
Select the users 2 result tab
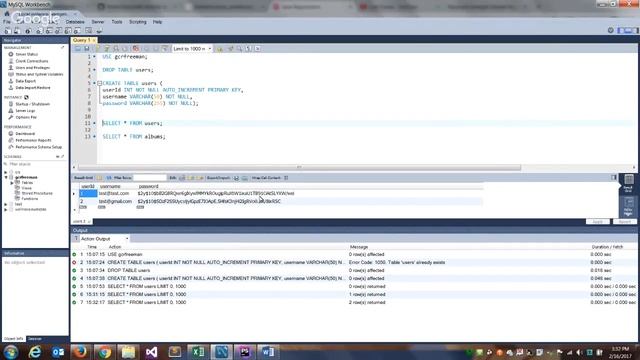(x=82, y=222)
